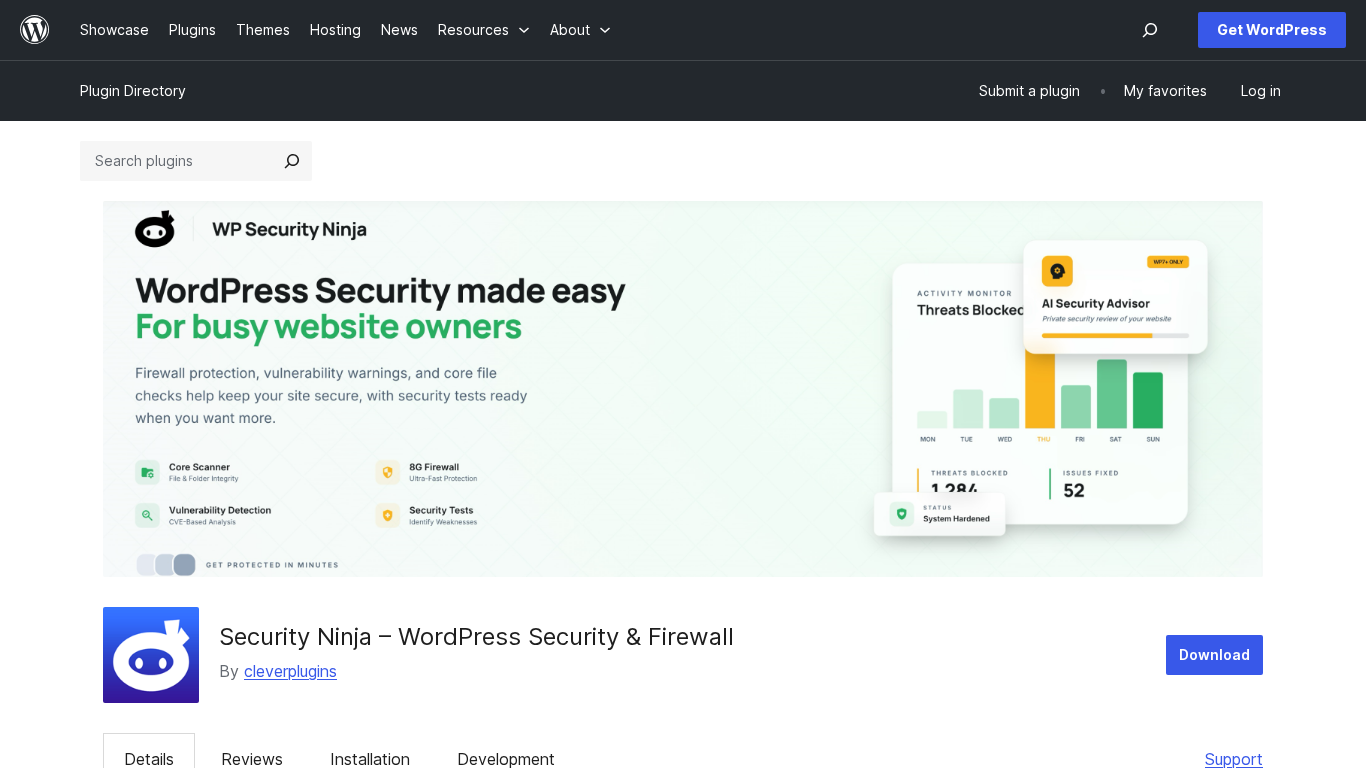Open the WP Security Ninja banner image

pos(683,389)
